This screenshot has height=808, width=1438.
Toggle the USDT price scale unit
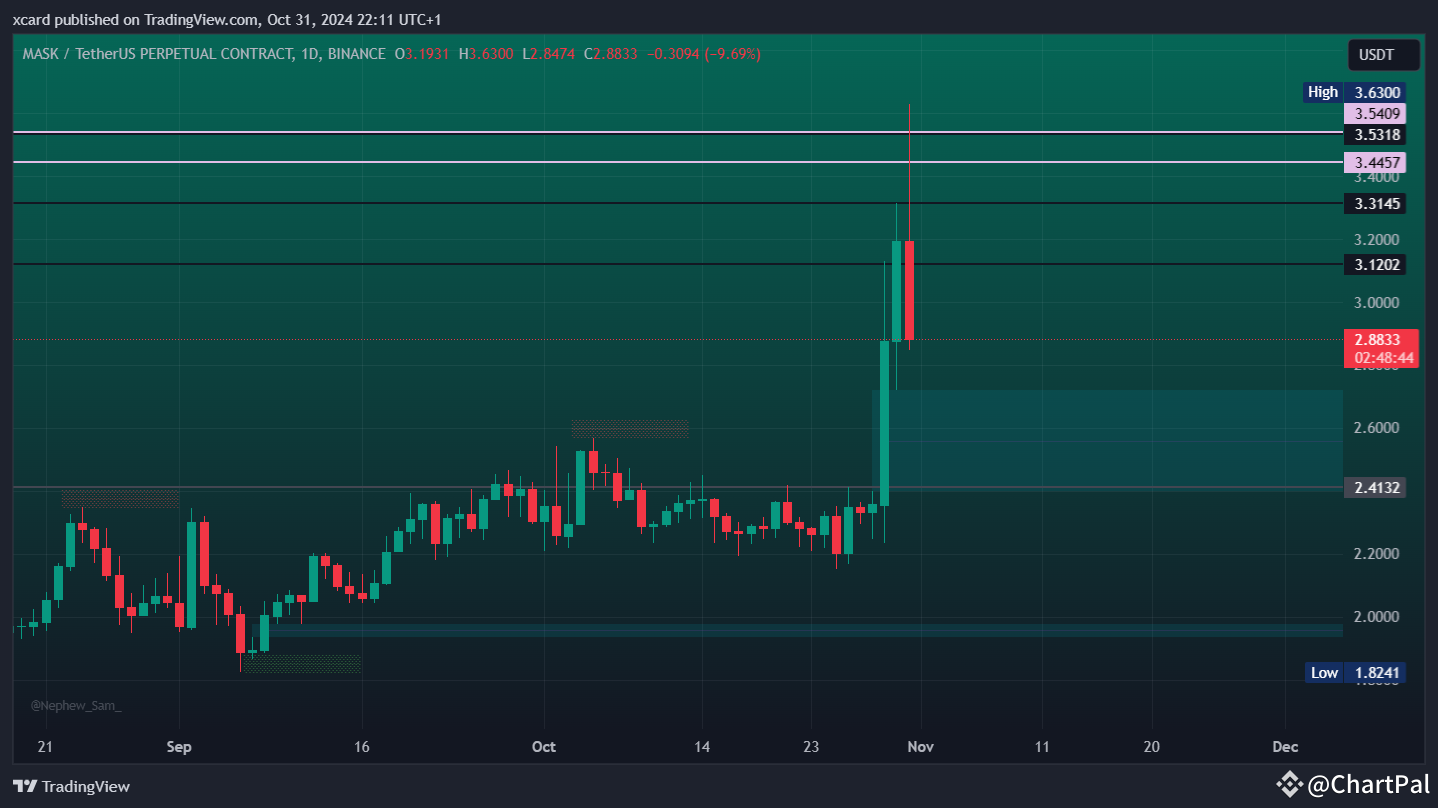[x=1383, y=55]
